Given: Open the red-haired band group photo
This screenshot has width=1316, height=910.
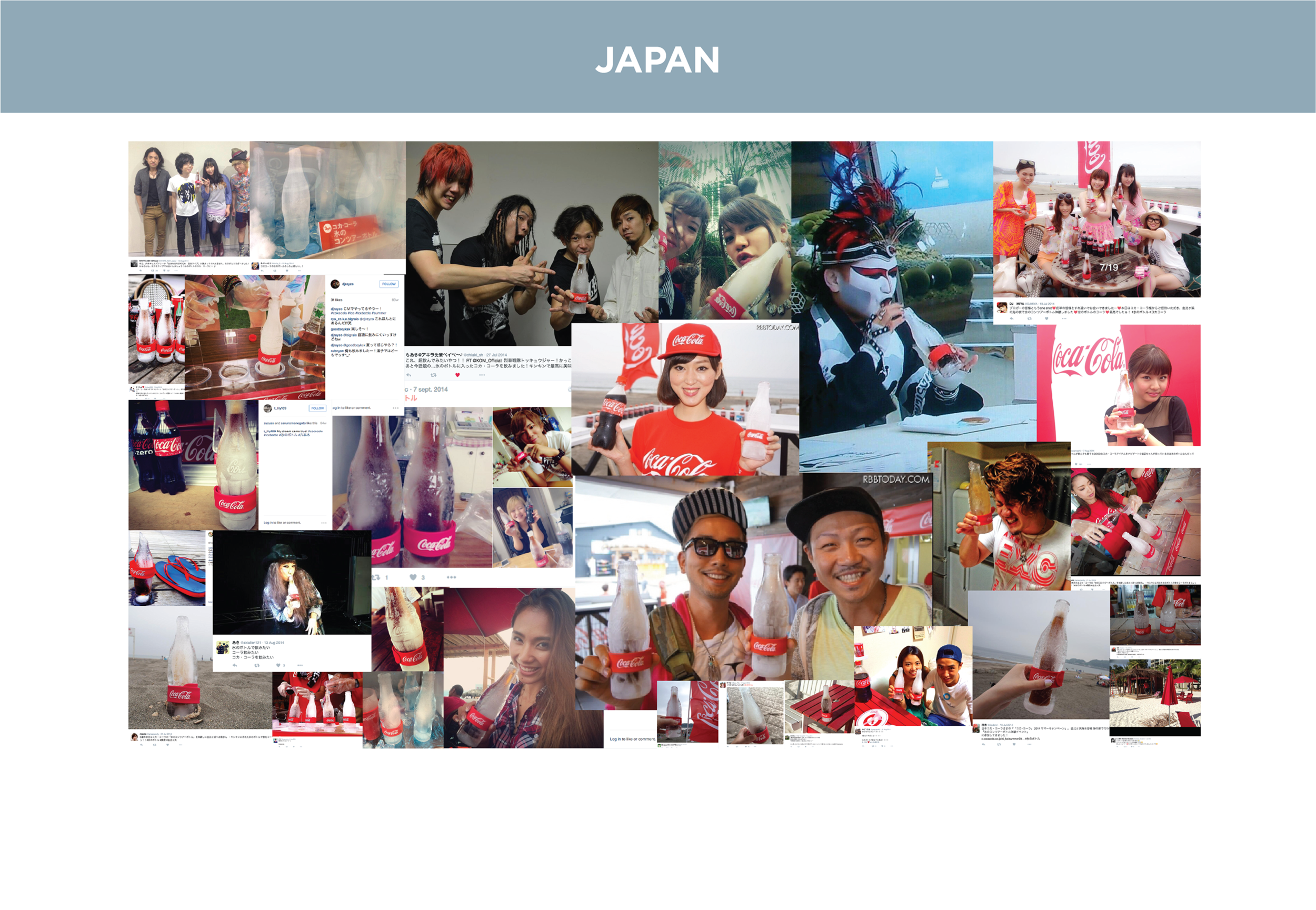Looking at the screenshot, I should [x=532, y=243].
